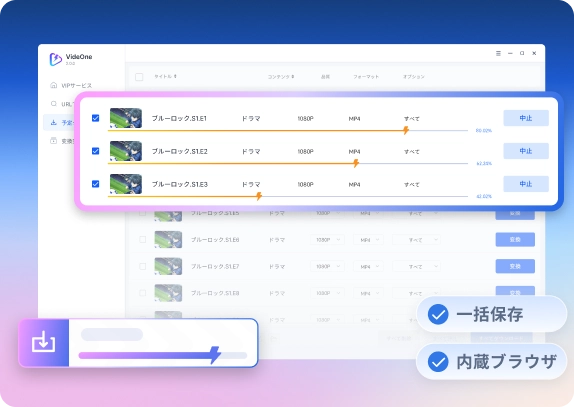Click the magnifier icon beside URL

pyautogui.click(x=53, y=104)
